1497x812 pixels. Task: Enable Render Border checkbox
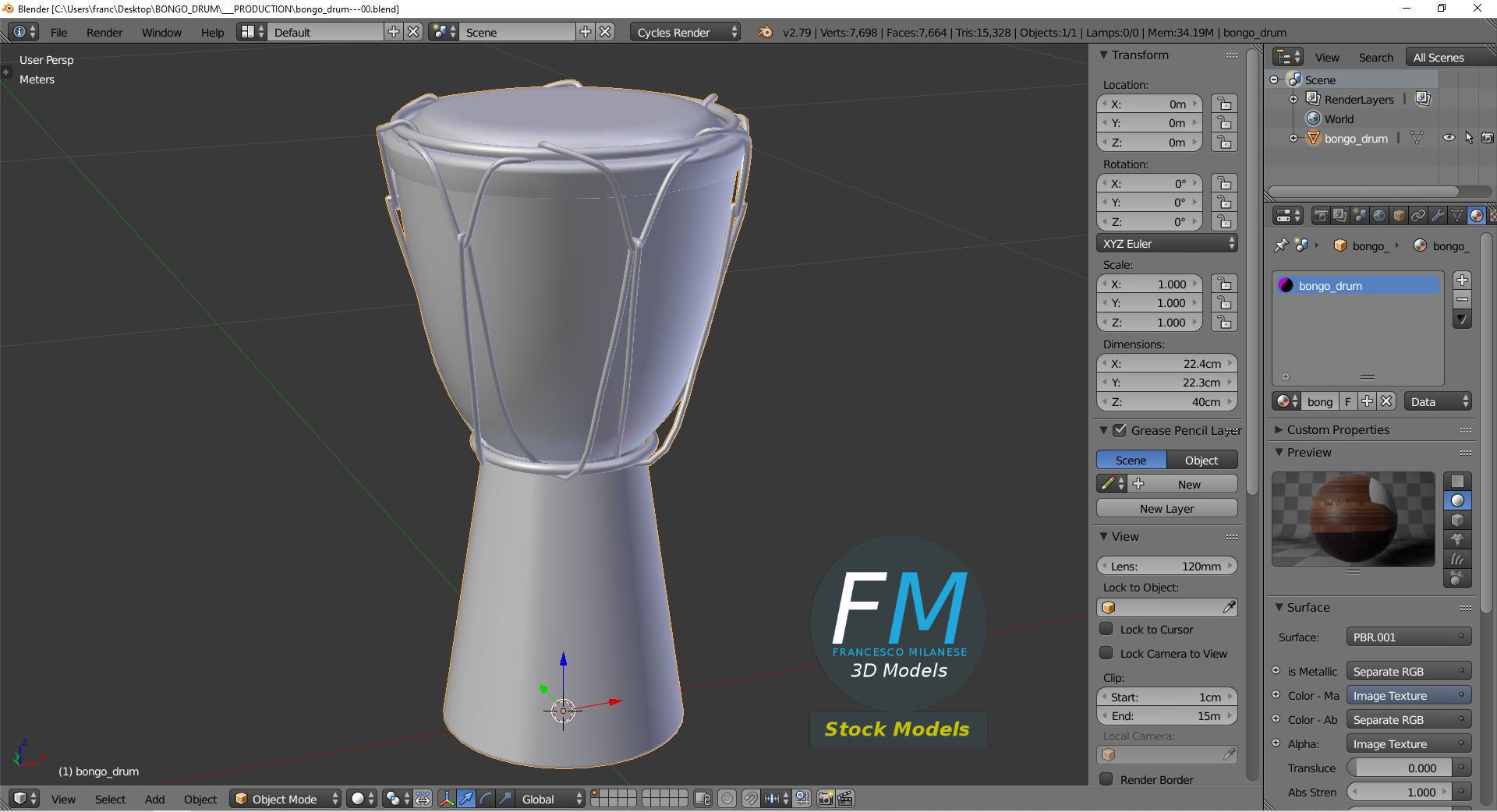(1106, 779)
